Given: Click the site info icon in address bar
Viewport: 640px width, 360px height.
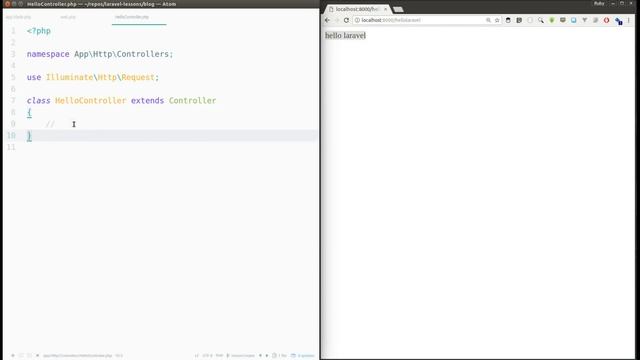Looking at the screenshot, I should click(x=357, y=20).
